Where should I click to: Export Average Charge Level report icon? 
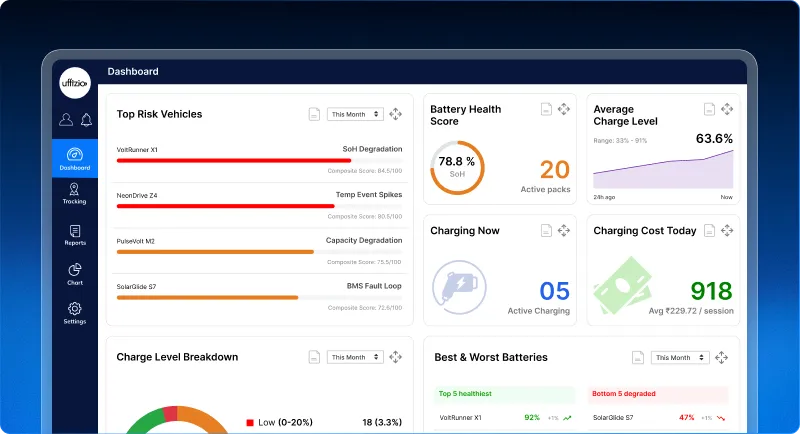pos(709,109)
